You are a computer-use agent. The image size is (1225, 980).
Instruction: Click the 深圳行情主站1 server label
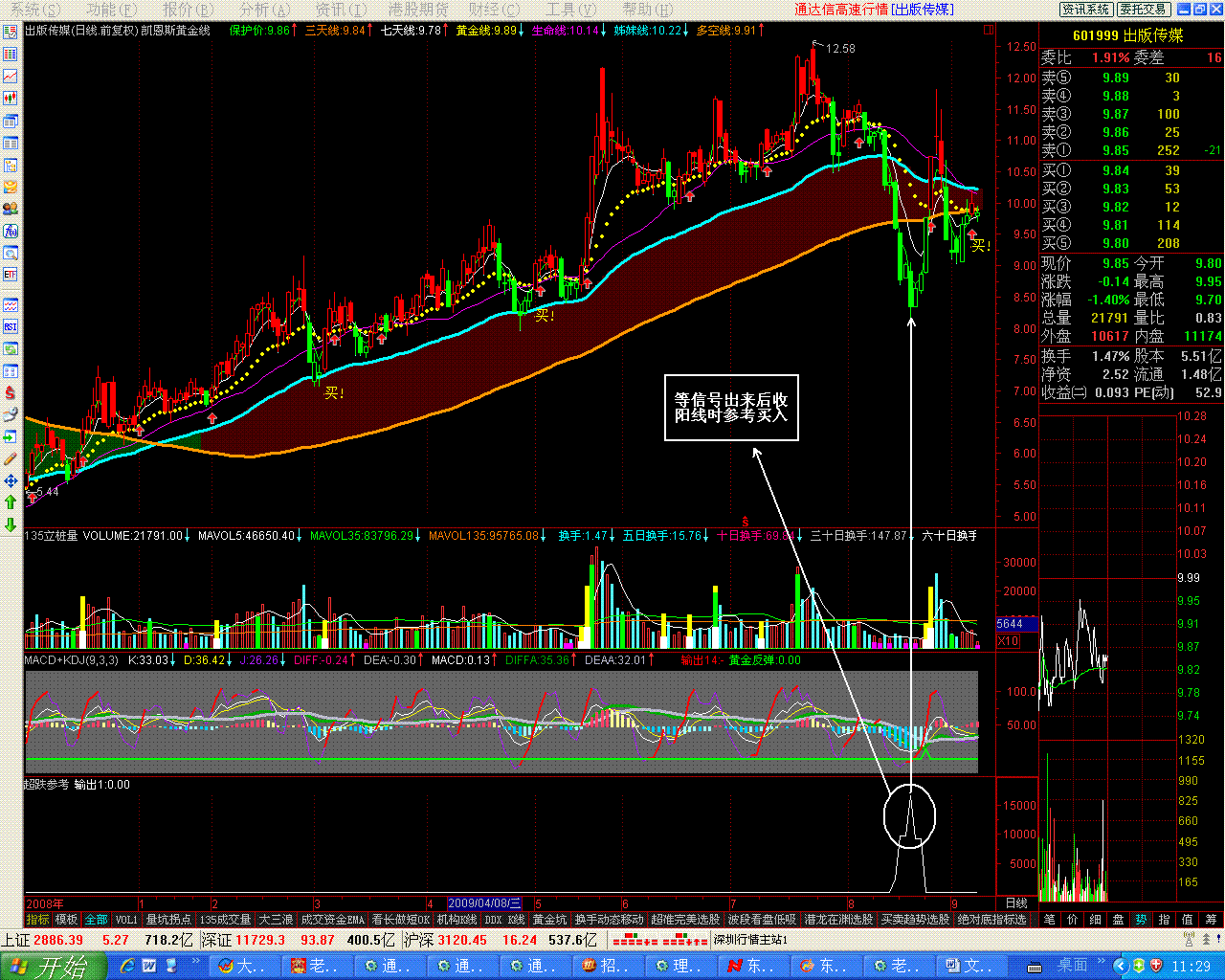tap(751, 941)
